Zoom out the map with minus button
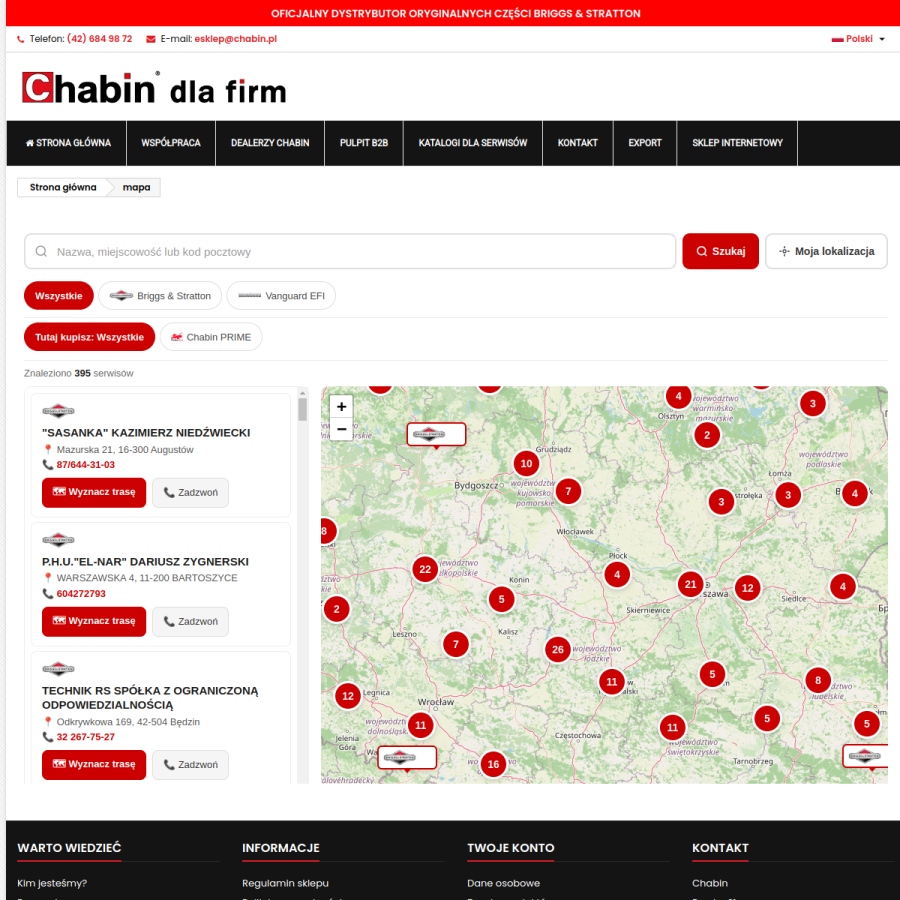 click(342, 429)
